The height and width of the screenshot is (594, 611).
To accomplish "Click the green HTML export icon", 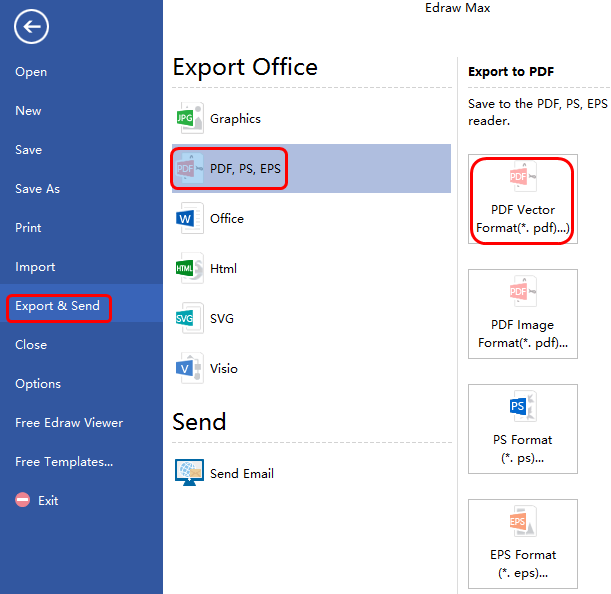I will (x=190, y=268).
